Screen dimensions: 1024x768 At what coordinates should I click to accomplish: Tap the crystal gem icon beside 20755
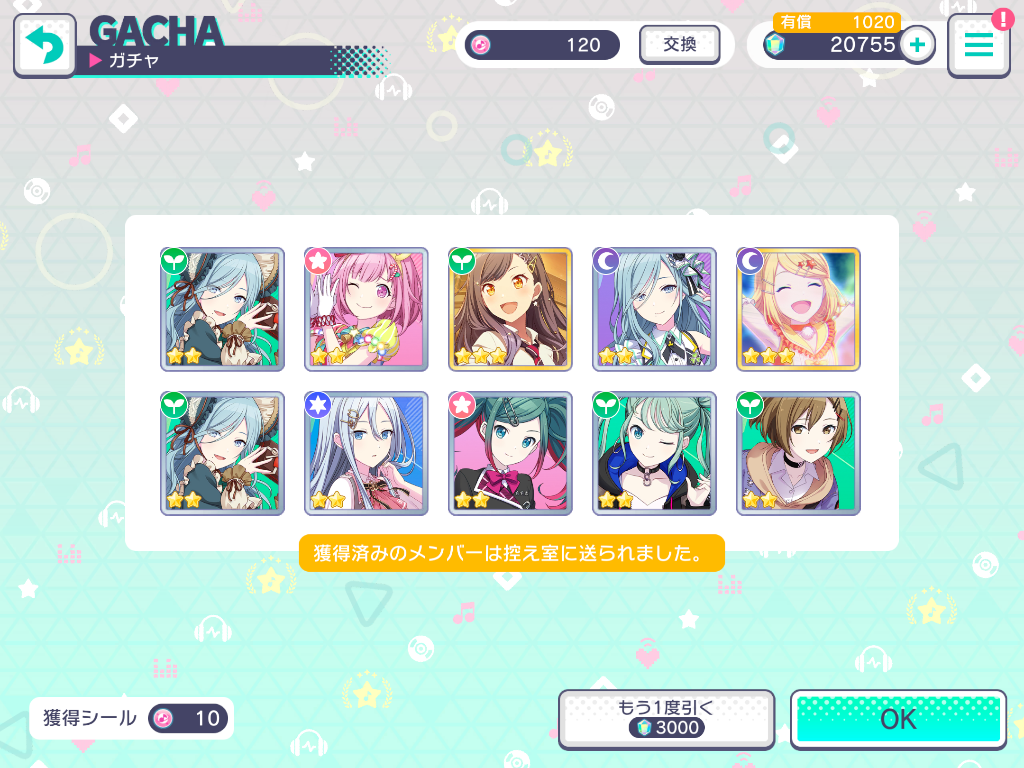point(775,45)
